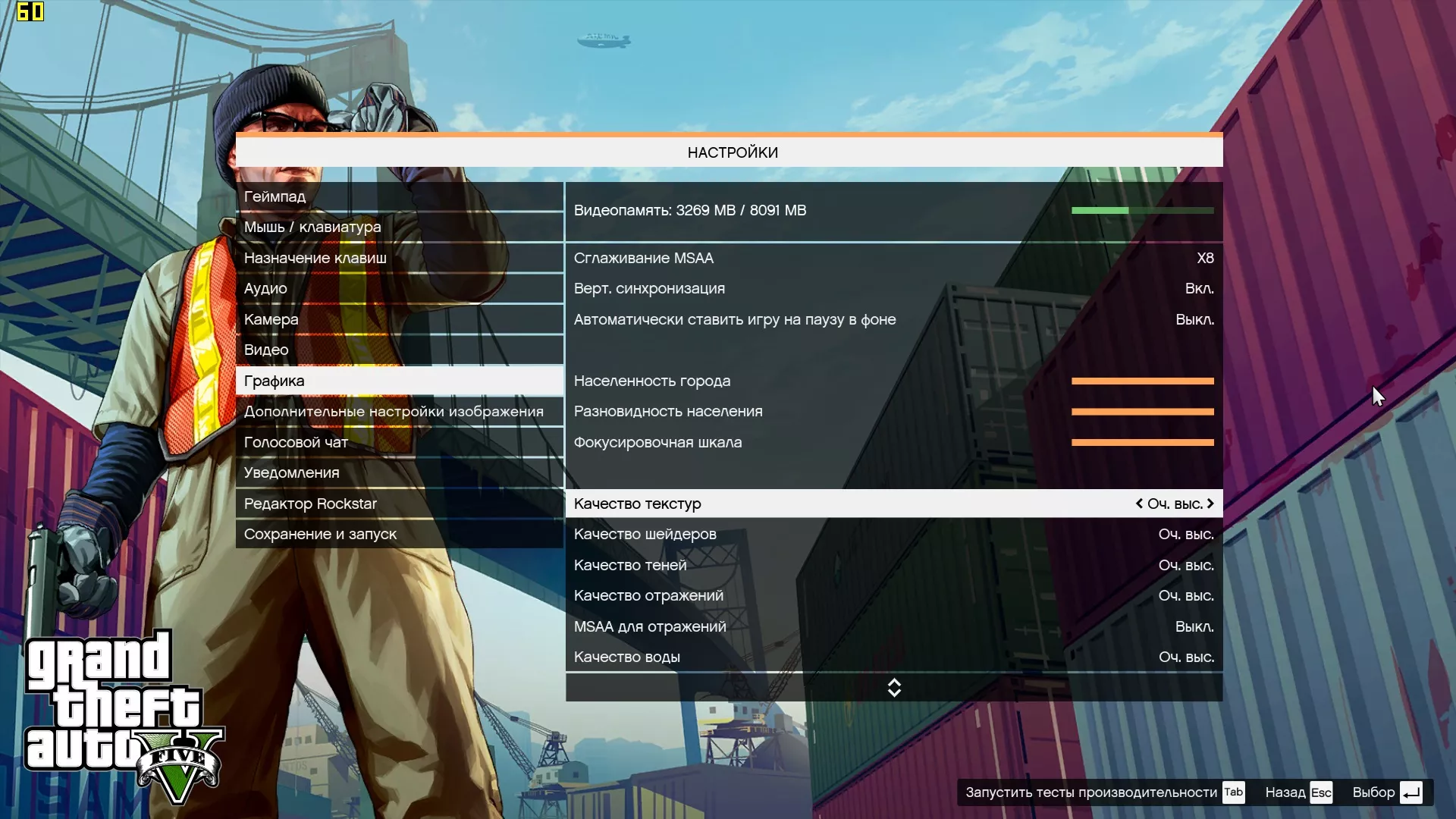Screen dimensions: 1456x819
Task: Select the Качество воды row
Action: point(893,657)
